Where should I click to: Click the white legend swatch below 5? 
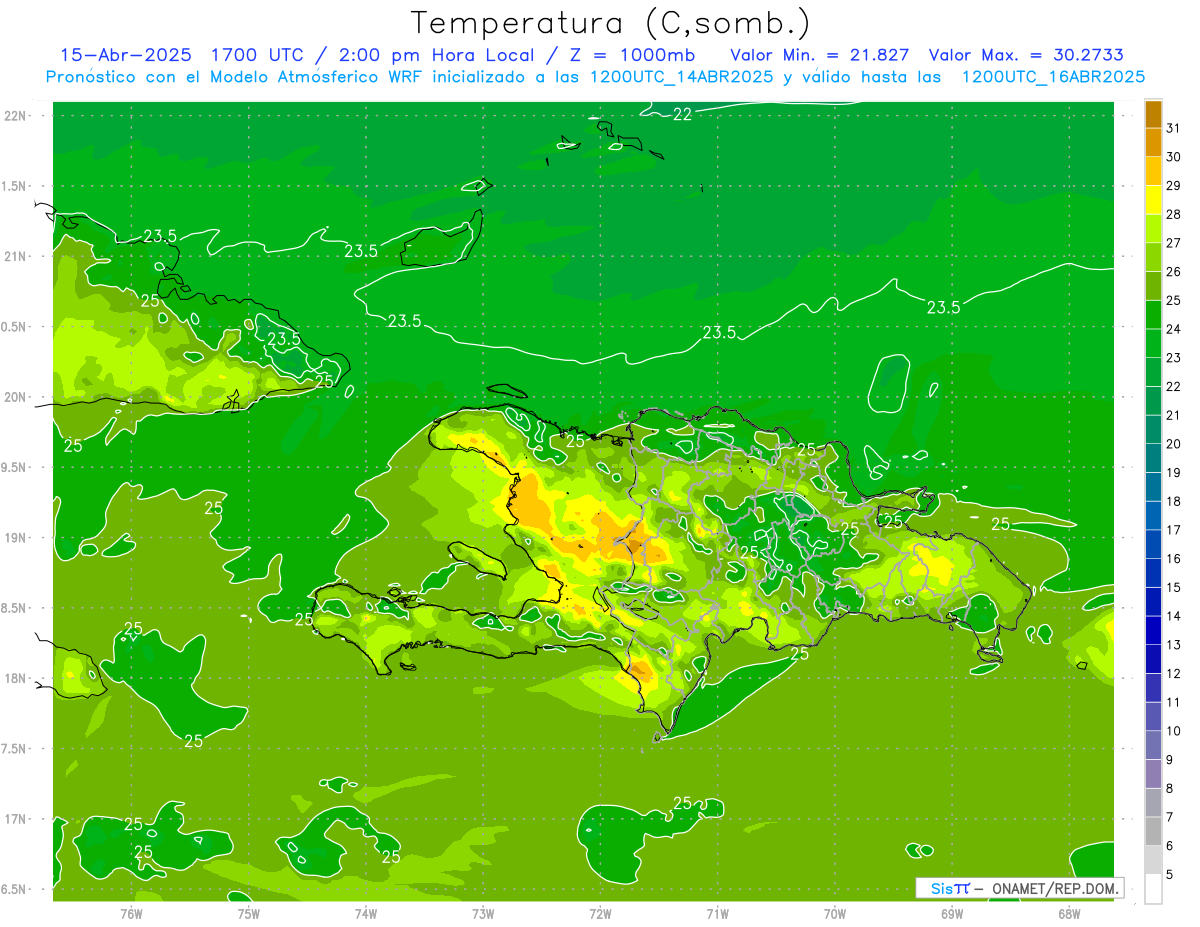pos(1153,889)
